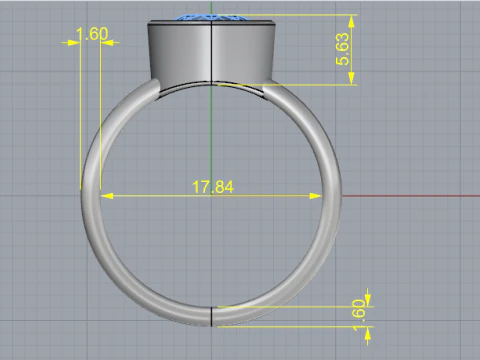Select the rotated 1.60 dimension at ring bottom
This screenshot has height=360, width=480.
[359, 315]
